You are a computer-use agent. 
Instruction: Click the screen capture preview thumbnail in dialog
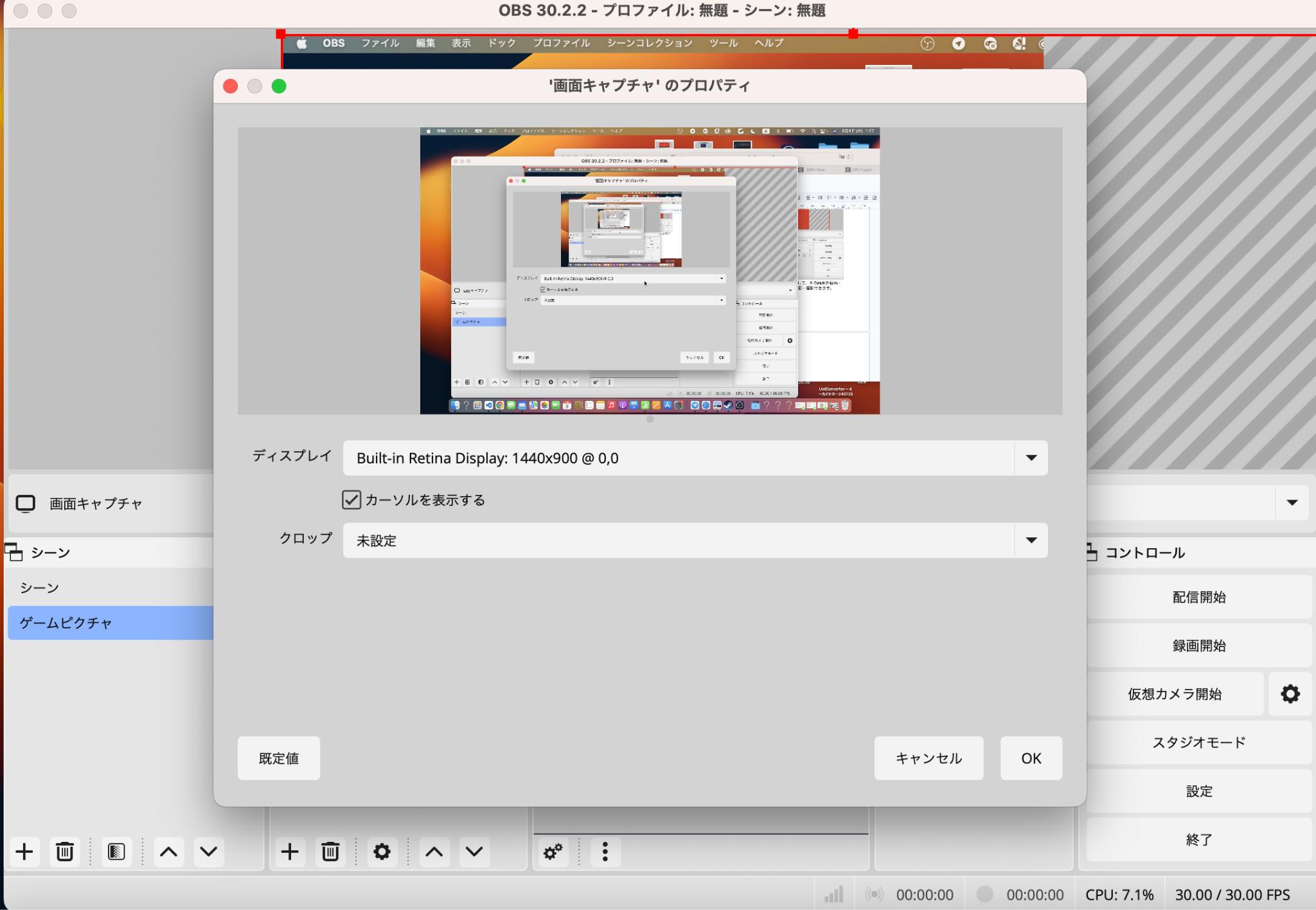pyautogui.click(x=650, y=271)
